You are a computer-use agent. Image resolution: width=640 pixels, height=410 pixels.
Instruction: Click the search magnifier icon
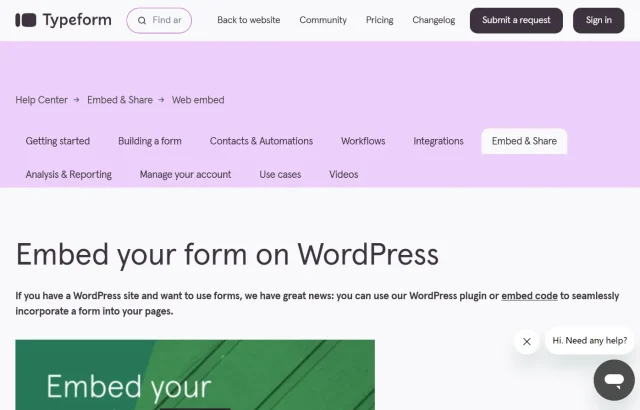coord(142,20)
